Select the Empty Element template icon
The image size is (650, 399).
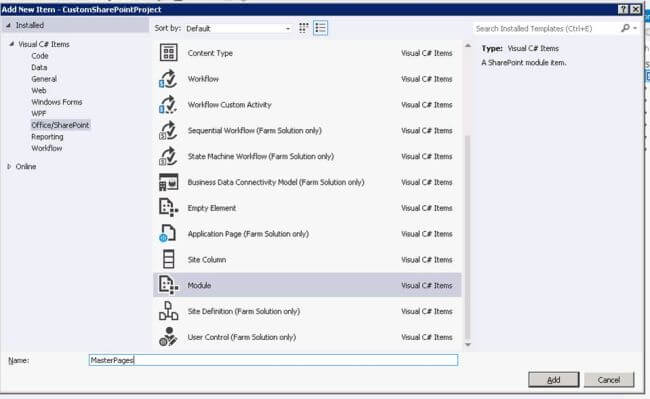(x=168, y=208)
